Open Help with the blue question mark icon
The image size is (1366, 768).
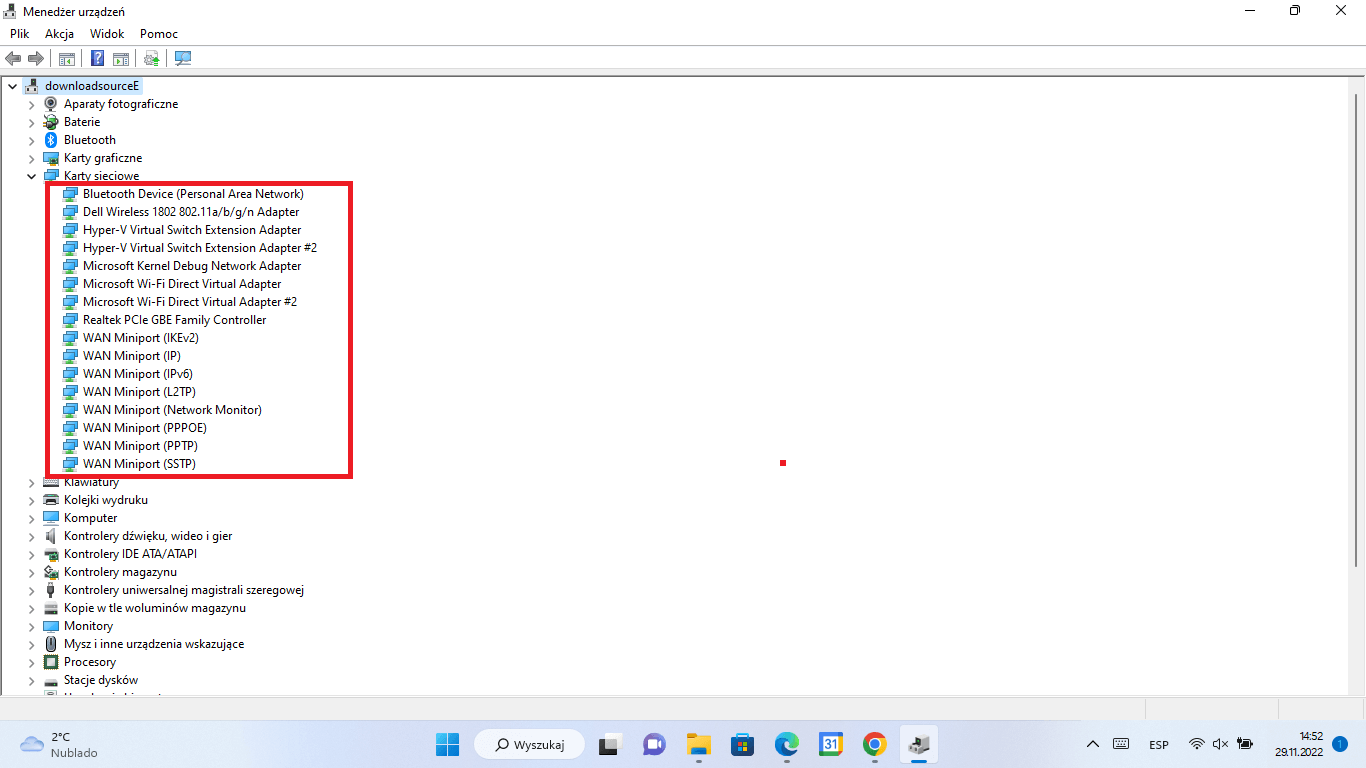coord(98,58)
